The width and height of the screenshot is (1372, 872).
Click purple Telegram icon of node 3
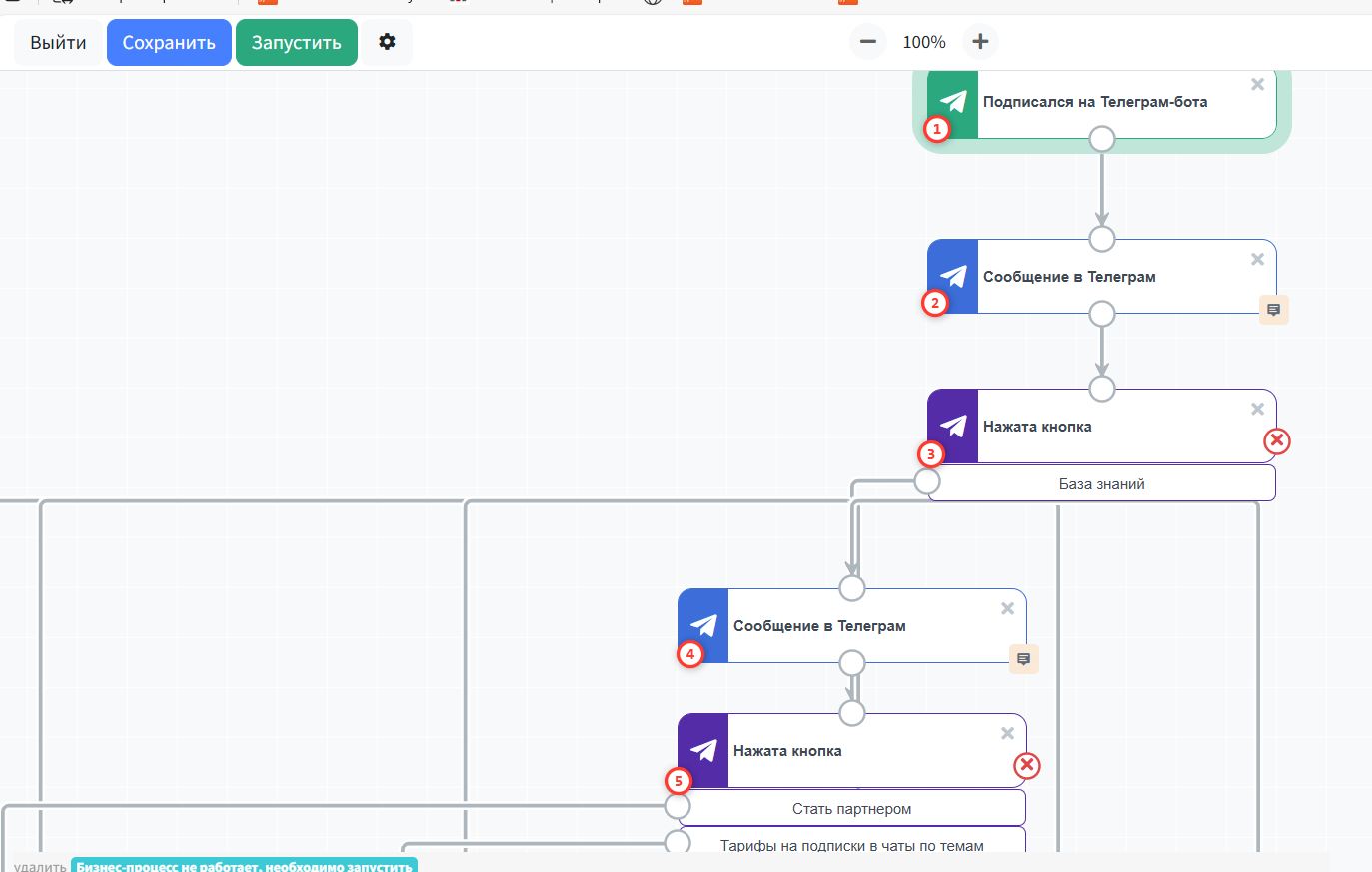point(953,426)
